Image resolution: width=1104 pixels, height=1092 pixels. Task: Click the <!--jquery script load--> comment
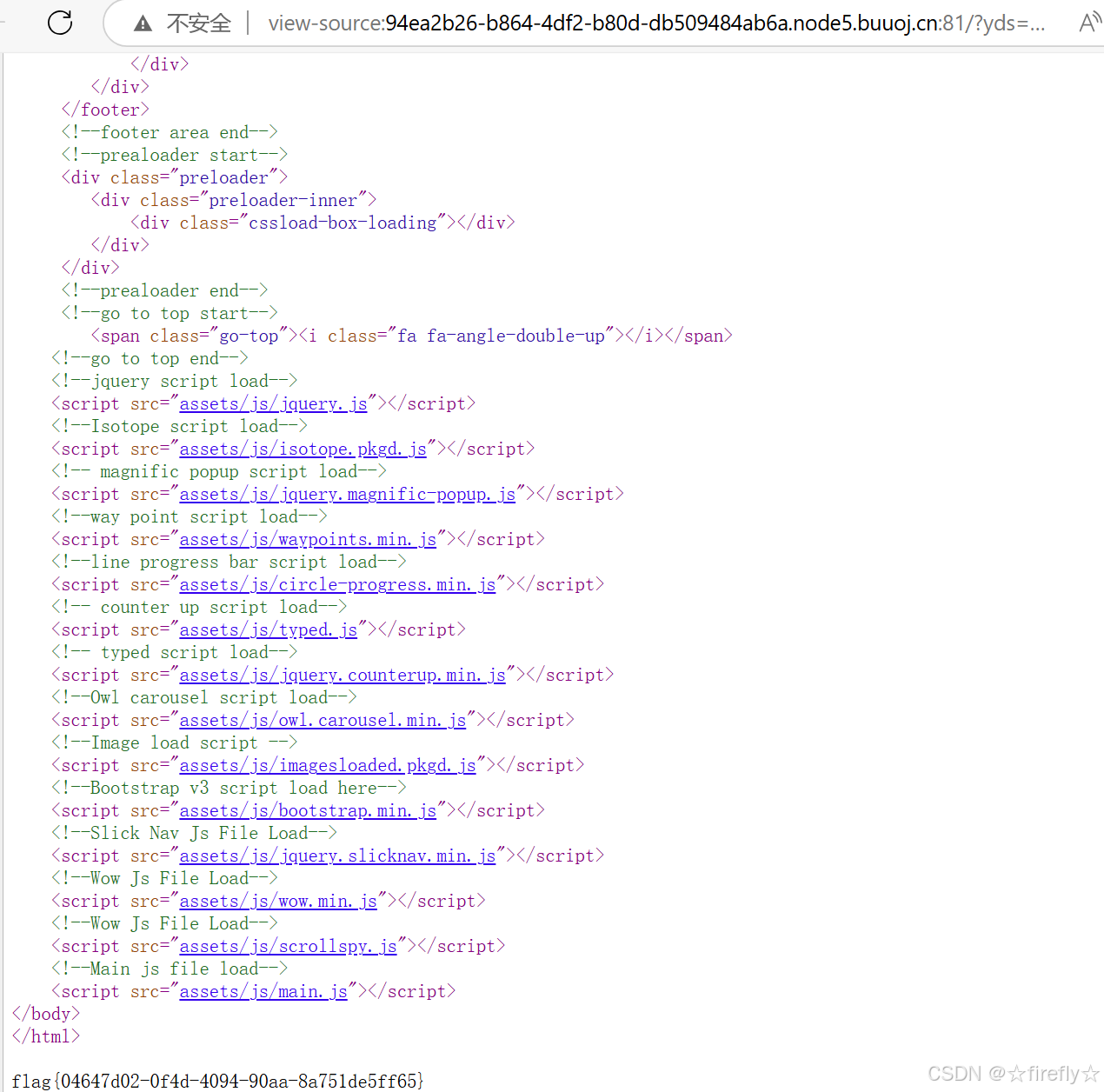174,381
